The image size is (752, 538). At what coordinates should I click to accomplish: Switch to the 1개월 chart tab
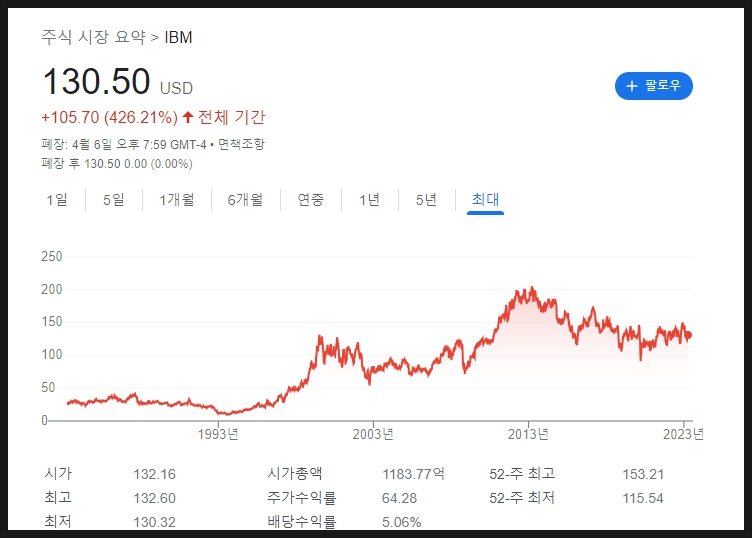click(x=176, y=199)
